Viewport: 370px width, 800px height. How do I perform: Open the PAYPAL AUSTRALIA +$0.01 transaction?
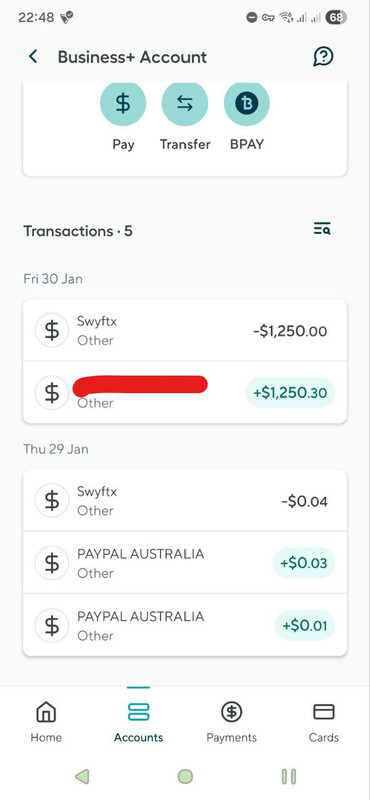coord(185,625)
